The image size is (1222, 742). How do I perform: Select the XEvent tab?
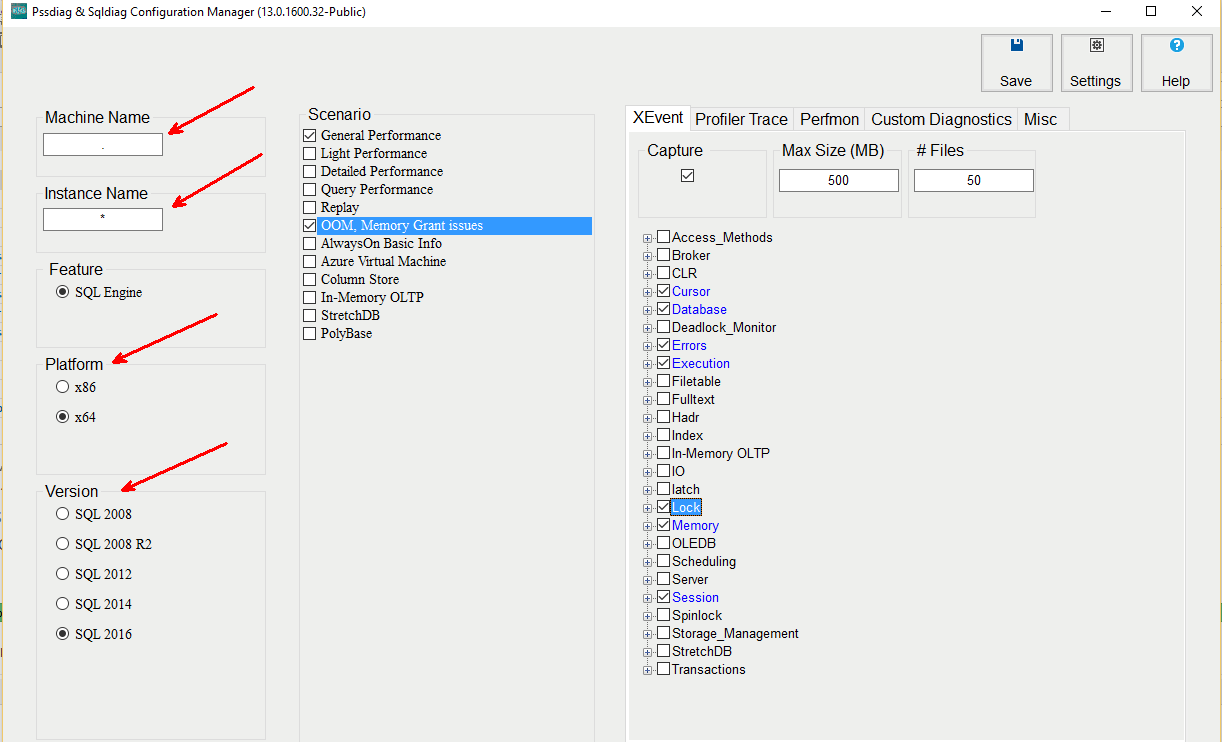point(658,117)
